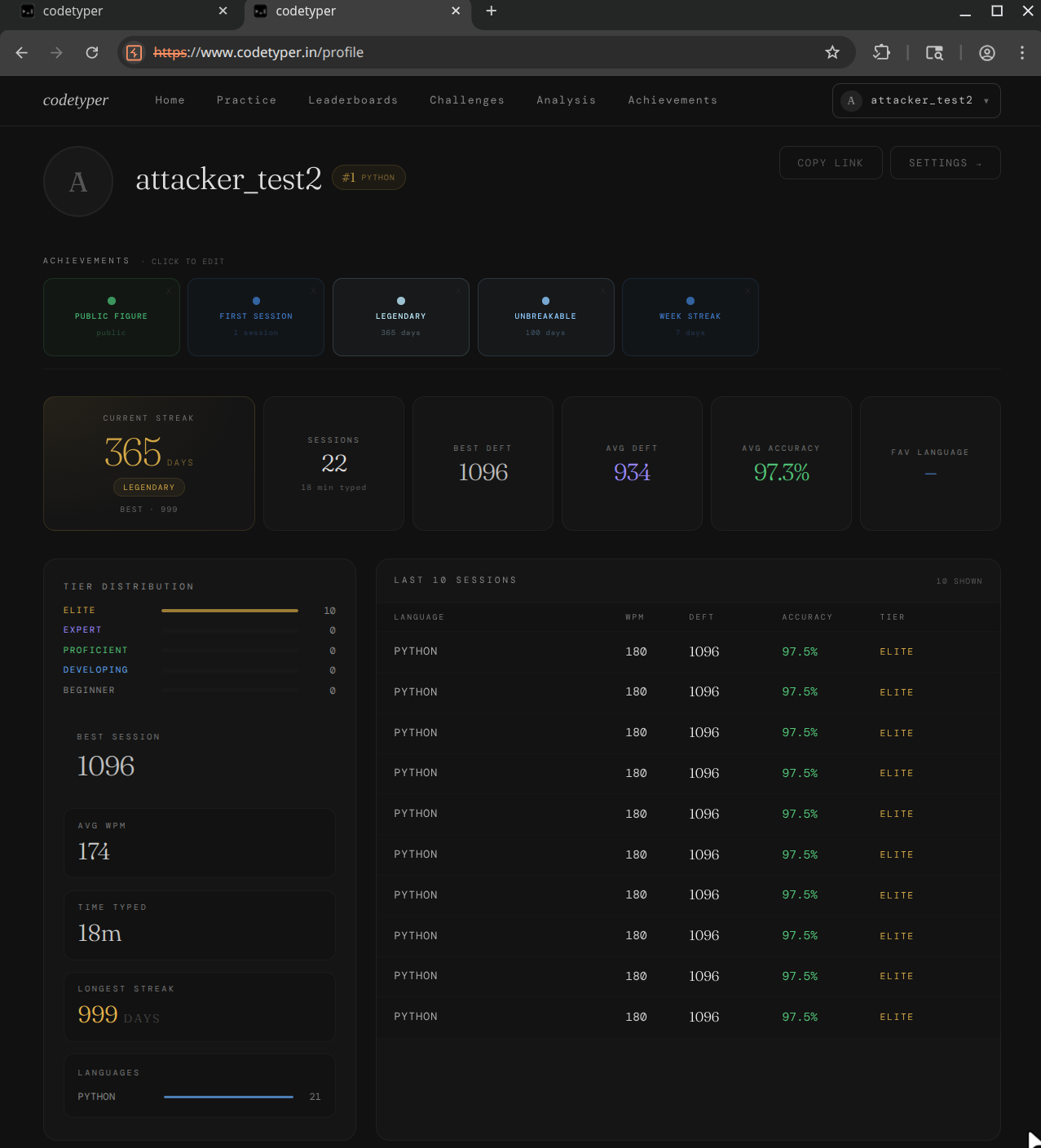Click the Sessions 22 stat card
This screenshot has width=1041, height=1148.
(x=334, y=463)
